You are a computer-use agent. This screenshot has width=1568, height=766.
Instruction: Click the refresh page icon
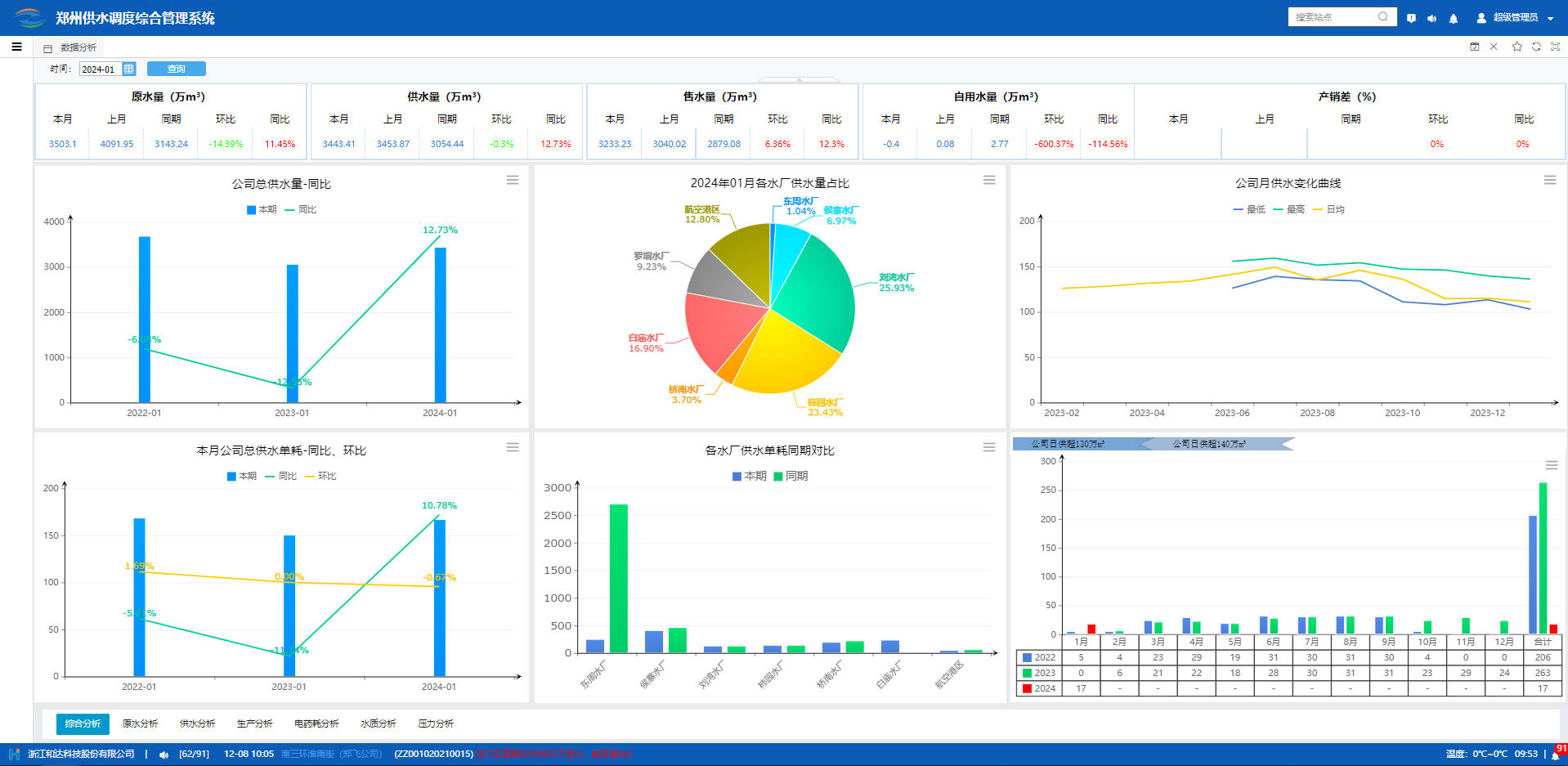point(1536,47)
